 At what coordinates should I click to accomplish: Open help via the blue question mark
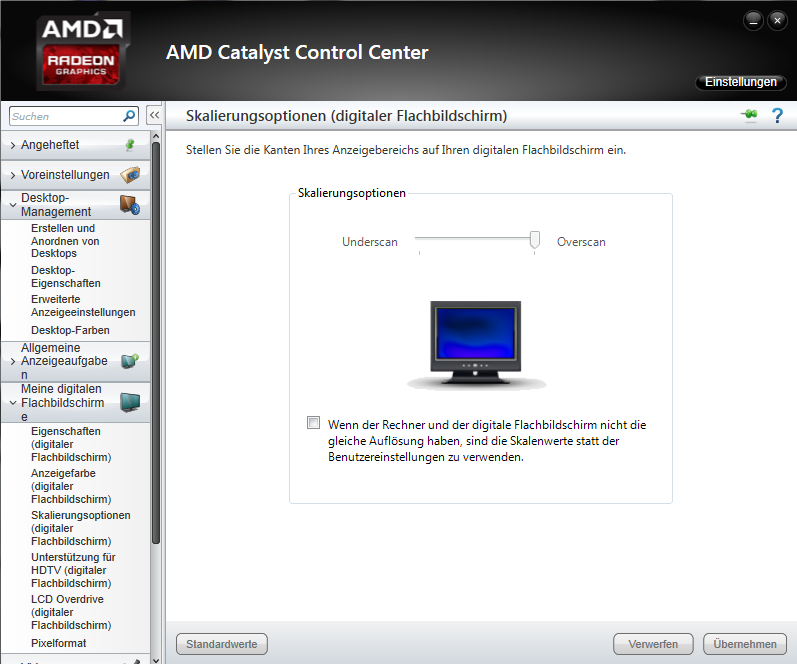[777, 115]
